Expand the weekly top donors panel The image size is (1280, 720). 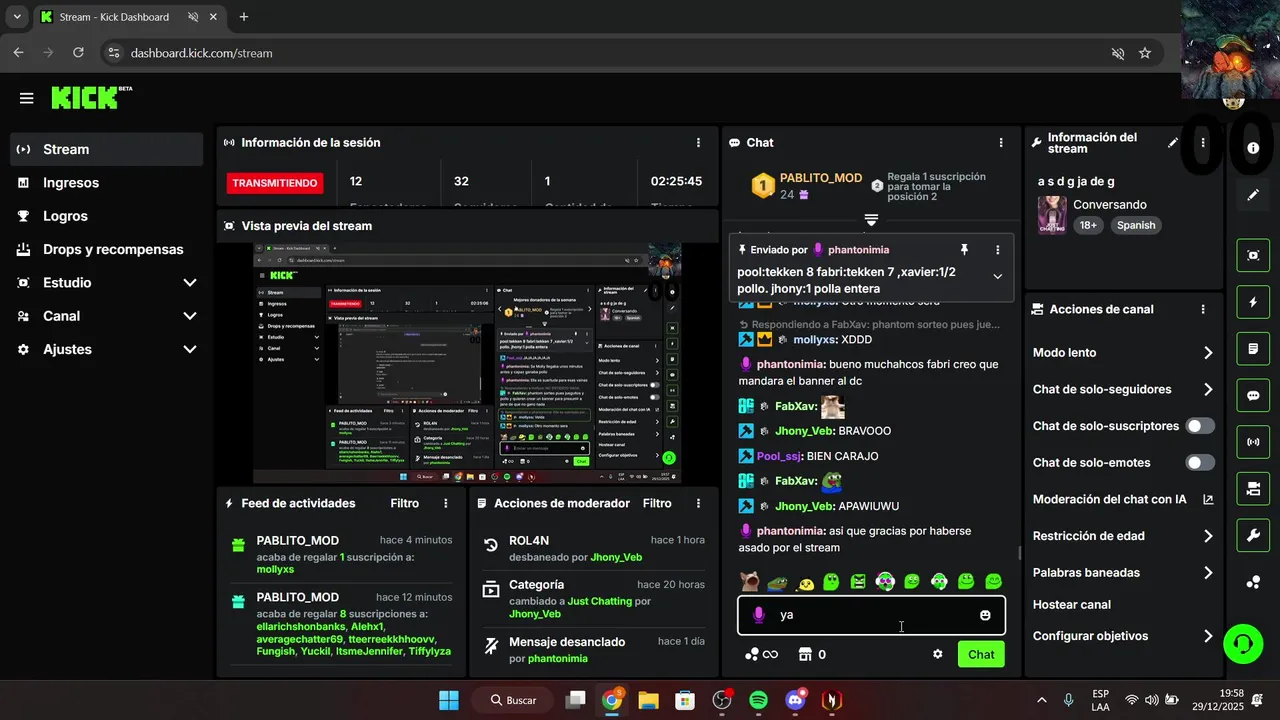[x=871, y=219]
